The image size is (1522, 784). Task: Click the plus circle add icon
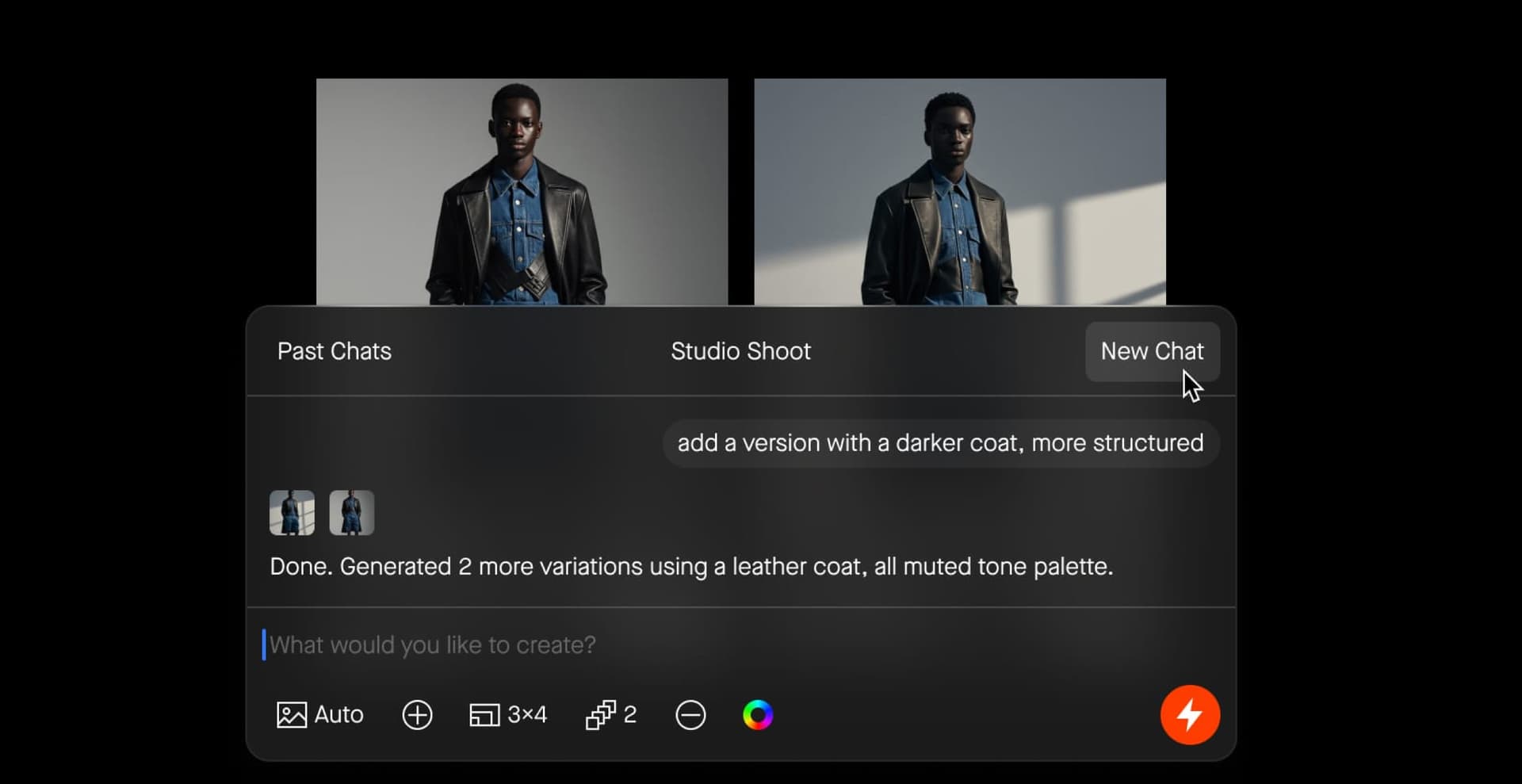pos(417,715)
